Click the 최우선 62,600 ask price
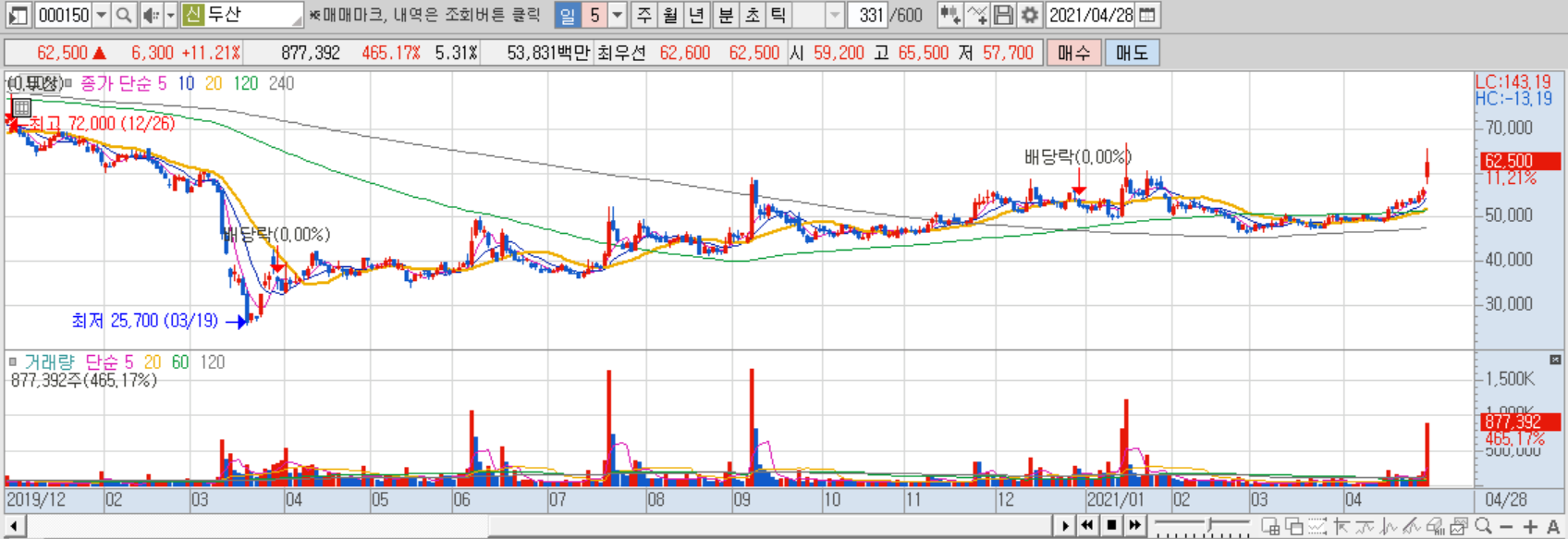This screenshot has height=539, width=1568. pyautogui.click(x=685, y=53)
